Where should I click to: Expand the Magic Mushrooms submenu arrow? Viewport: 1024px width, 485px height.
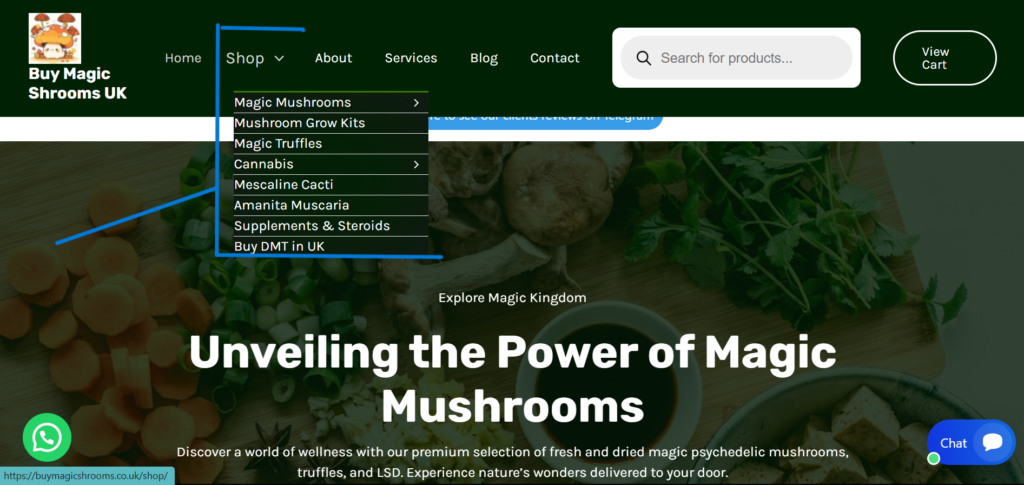(x=415, y=102)
